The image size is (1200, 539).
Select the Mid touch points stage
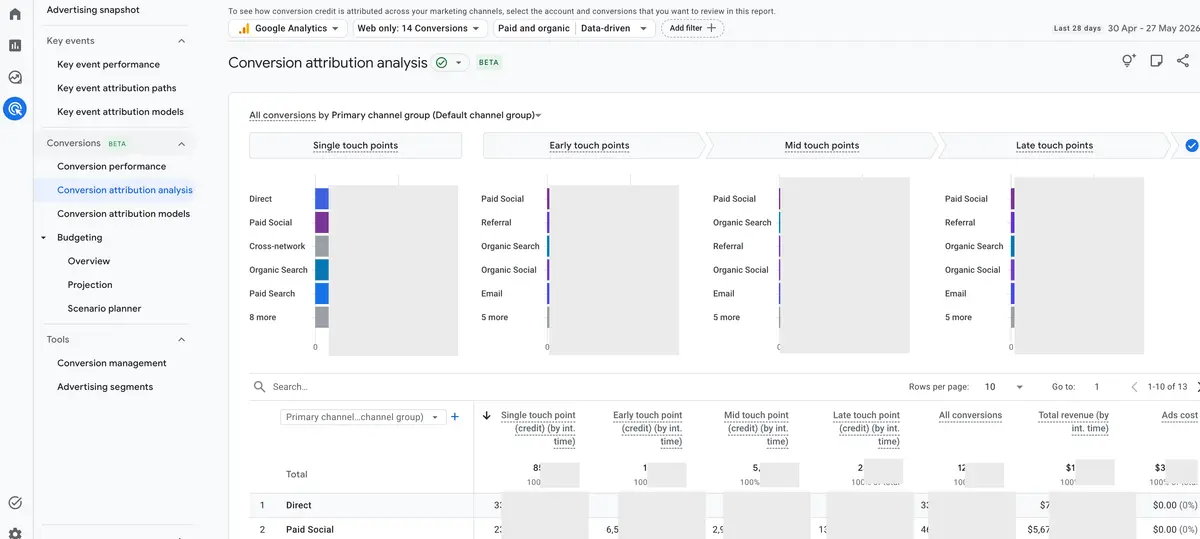821,145
